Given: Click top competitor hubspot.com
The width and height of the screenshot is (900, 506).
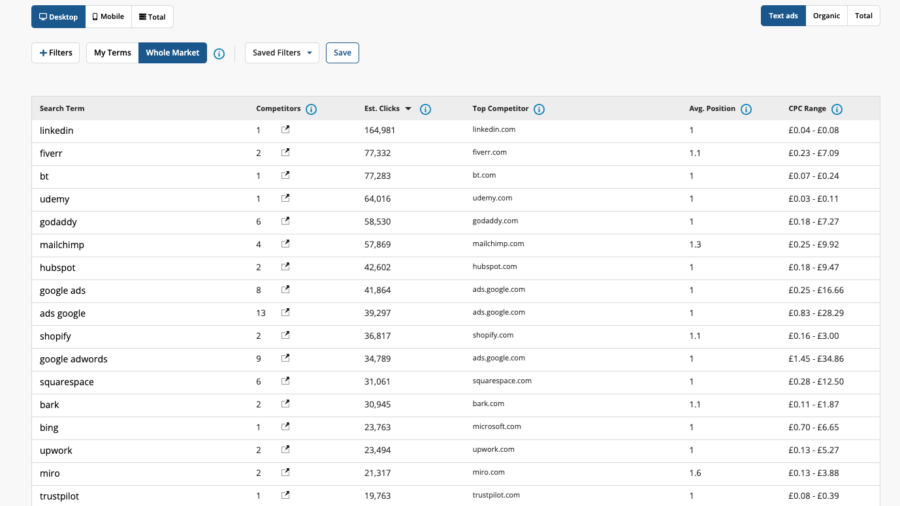Looking at the screenshot, I should [x=495, y=266].
